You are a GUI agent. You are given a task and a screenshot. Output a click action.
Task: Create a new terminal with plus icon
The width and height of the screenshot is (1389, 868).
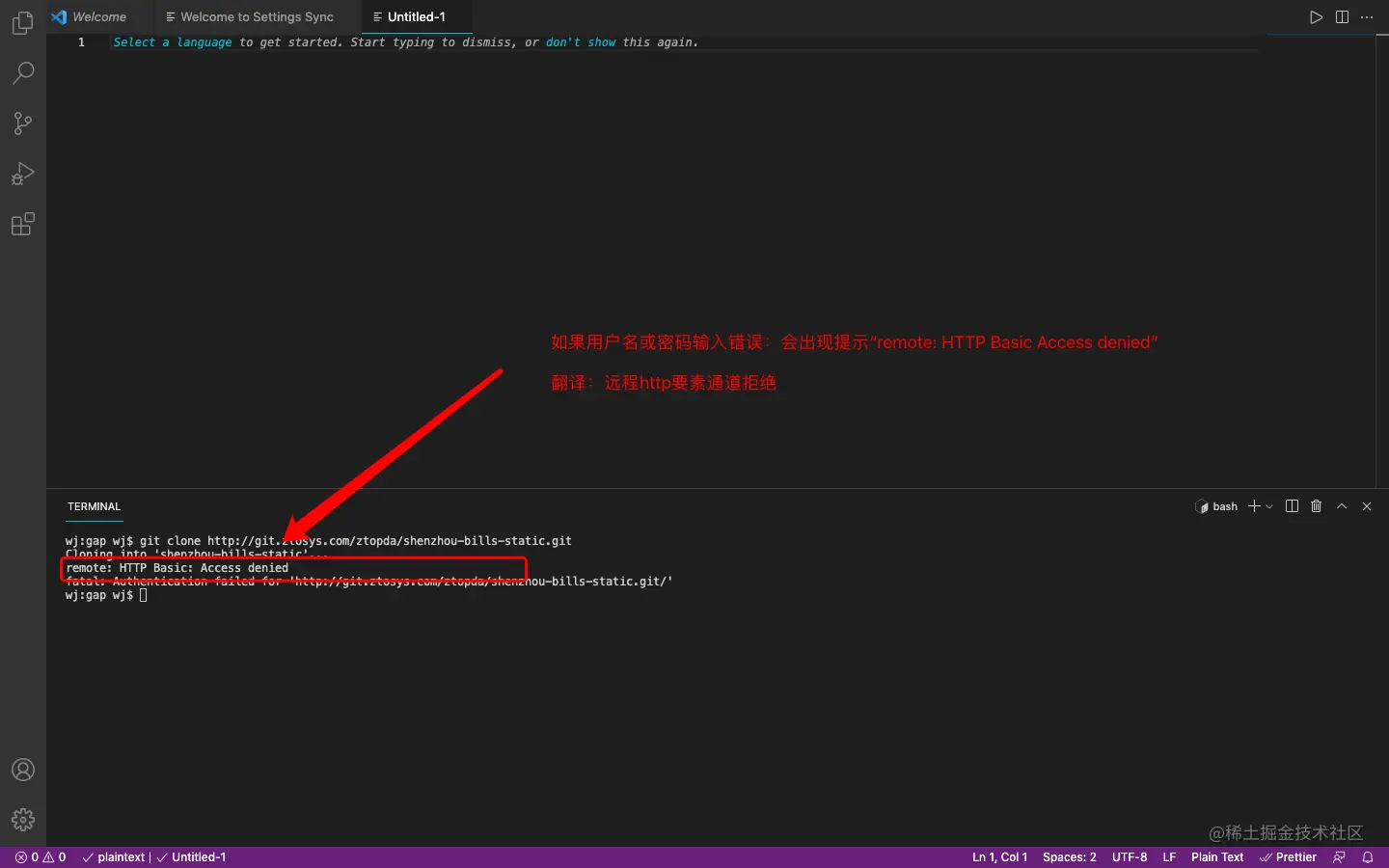point(1254,506)
